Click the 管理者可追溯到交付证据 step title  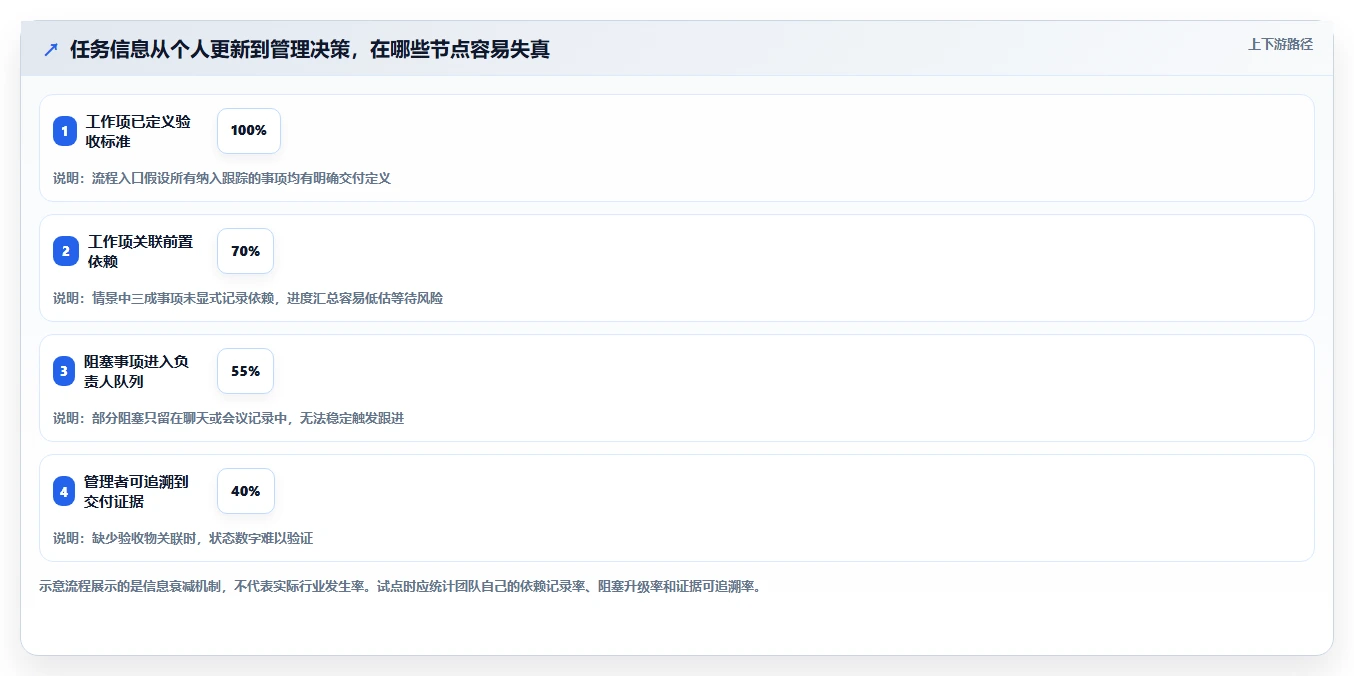[137, 491]
